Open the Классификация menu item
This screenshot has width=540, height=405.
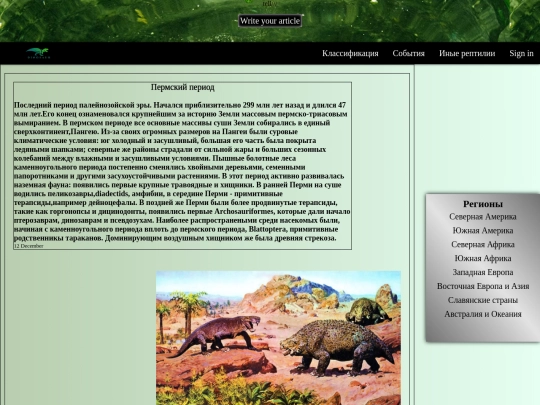coord(350,53)
